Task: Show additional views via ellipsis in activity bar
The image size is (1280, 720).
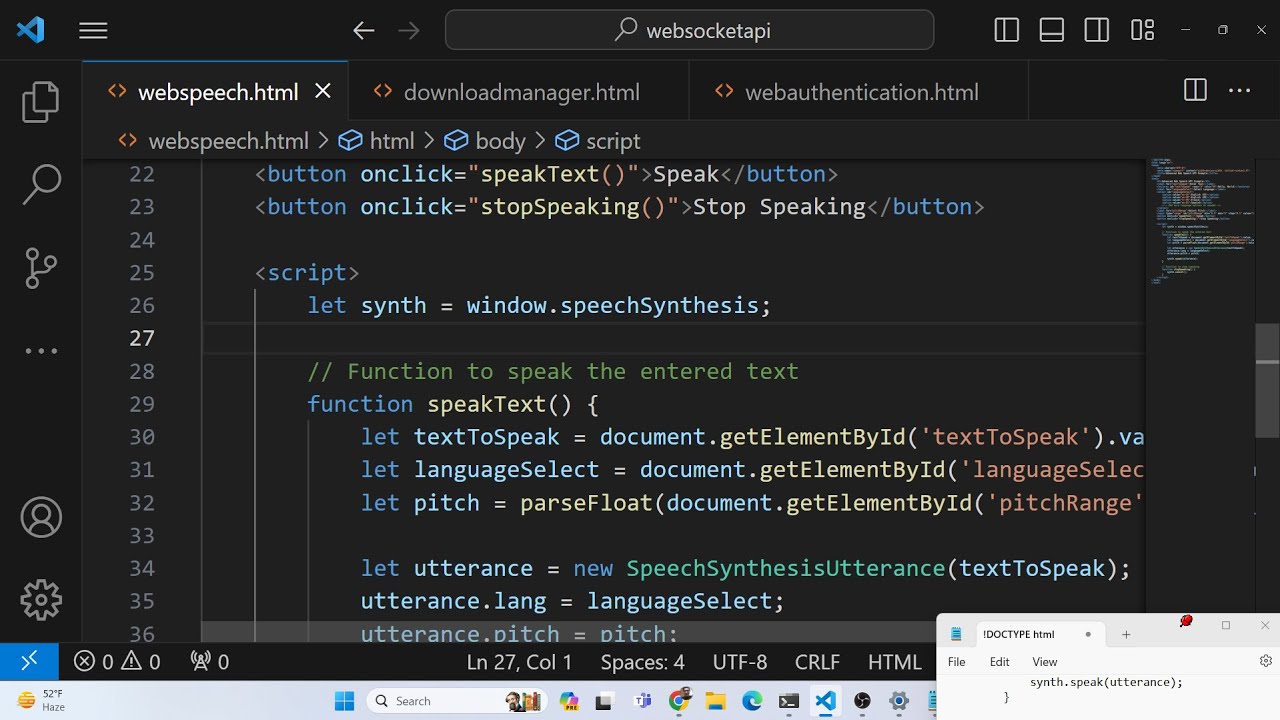Action: pyautogui.click(x=41, y=351)
